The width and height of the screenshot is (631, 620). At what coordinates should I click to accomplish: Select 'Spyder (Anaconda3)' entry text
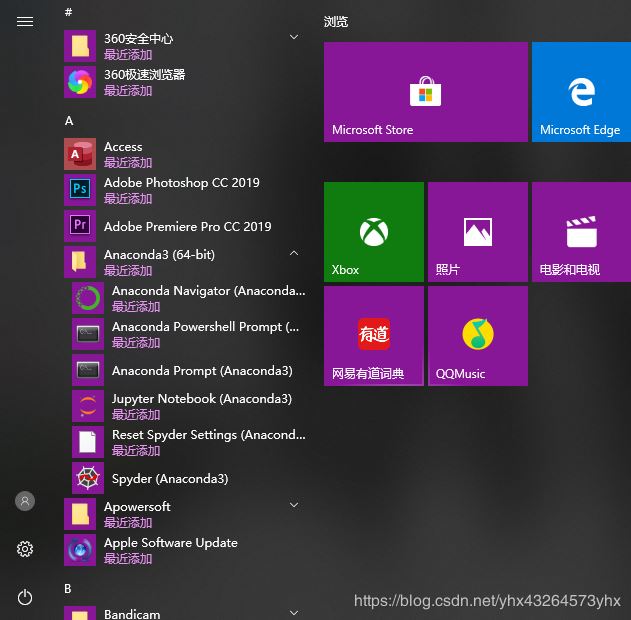(170, 479)
